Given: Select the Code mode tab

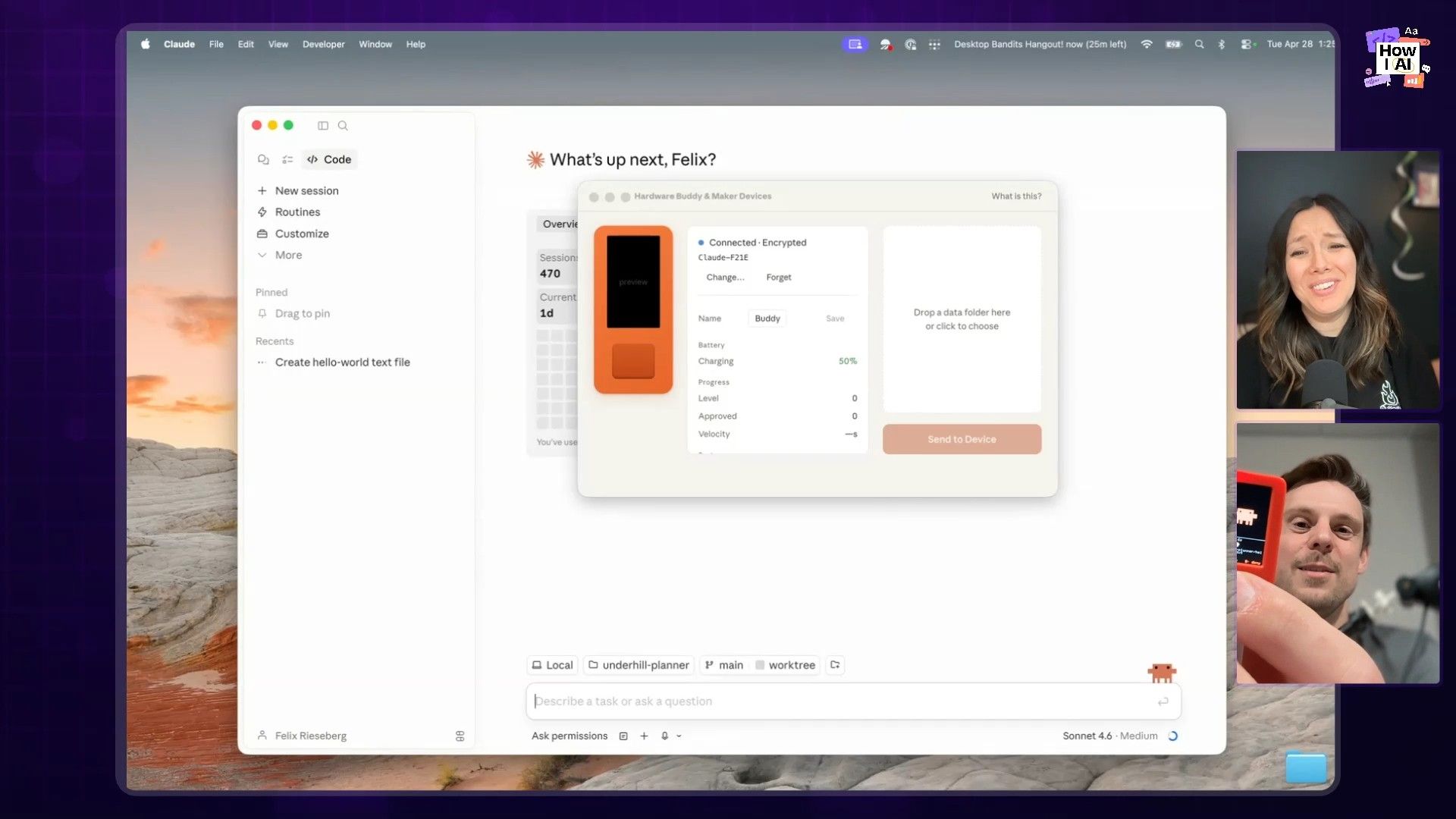Looking at the screenshot, I should [x=329, y=159].
